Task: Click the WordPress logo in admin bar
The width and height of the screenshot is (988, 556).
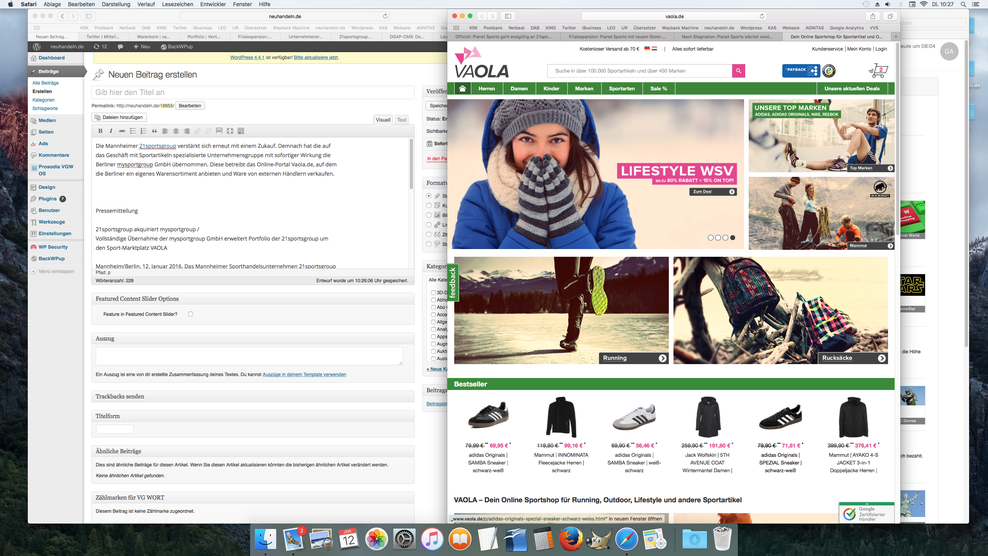Action: tap(37, 47)
